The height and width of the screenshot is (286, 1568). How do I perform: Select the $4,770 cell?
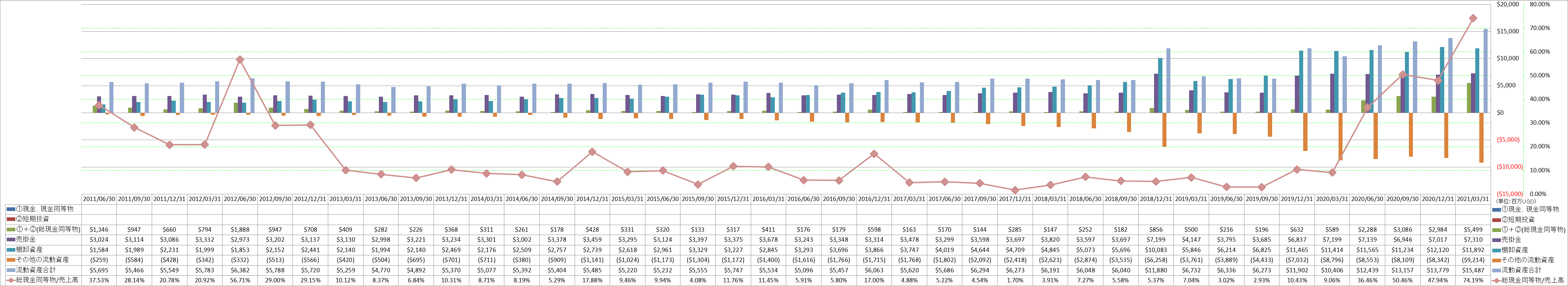coord(381,270)
